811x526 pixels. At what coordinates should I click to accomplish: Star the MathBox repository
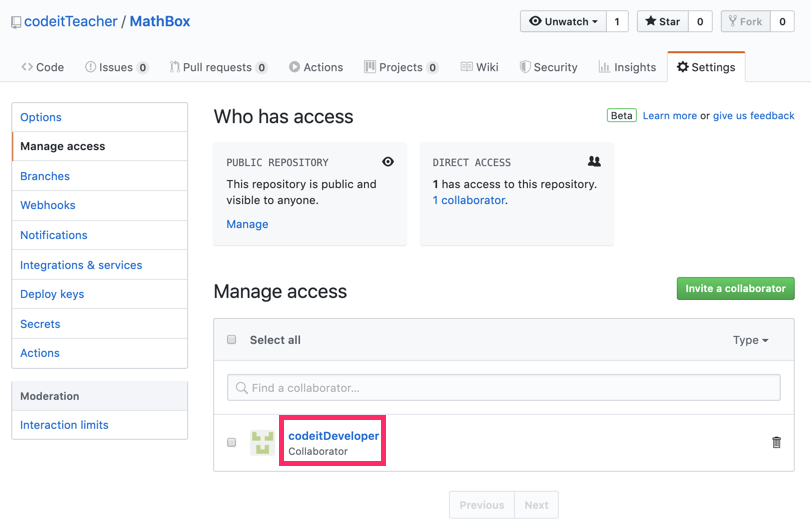point(663,22)
